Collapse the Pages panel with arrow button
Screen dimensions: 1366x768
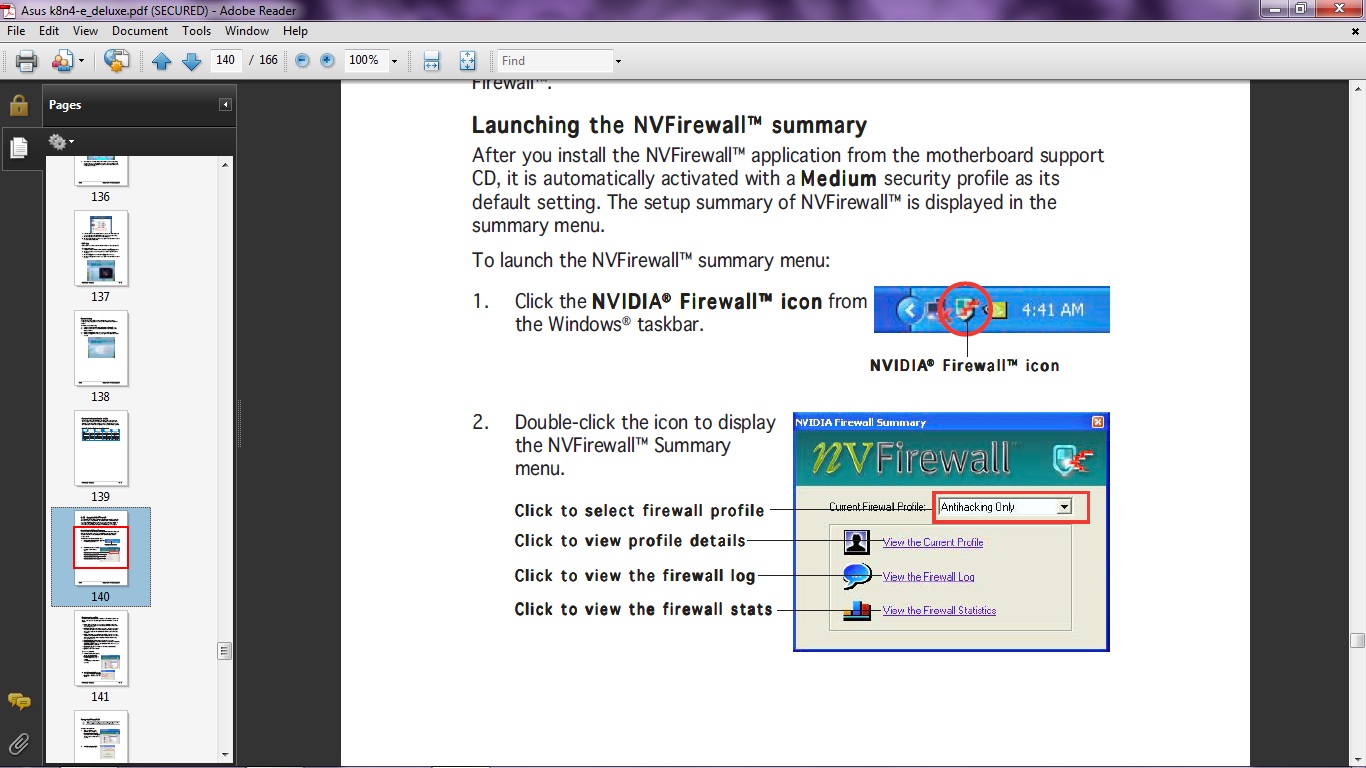coord(226,105)
